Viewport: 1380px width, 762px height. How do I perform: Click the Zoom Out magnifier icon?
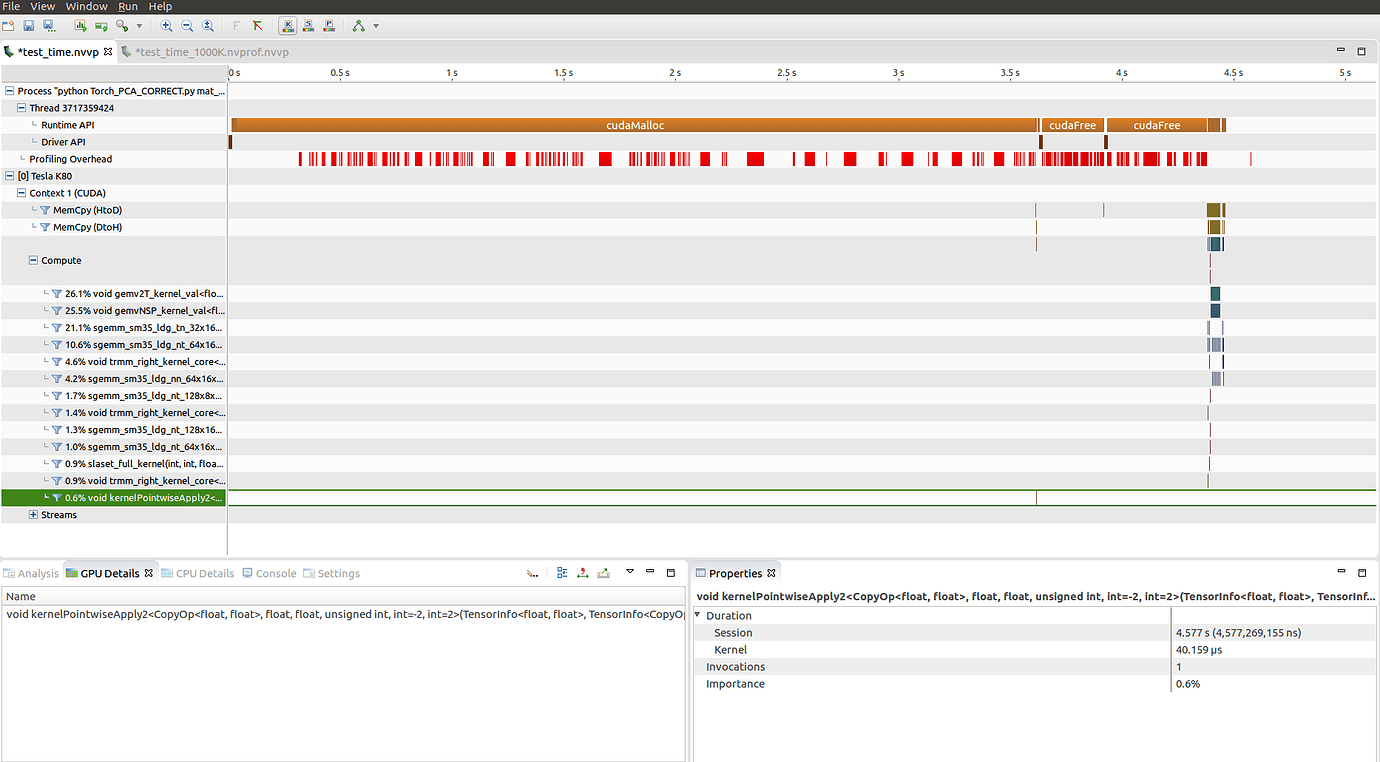[x=187, y=25]
